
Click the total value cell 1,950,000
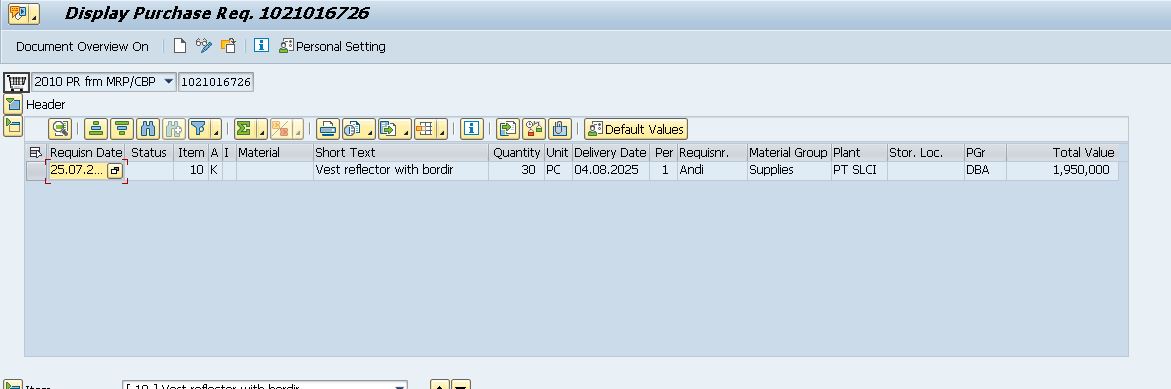click(1062, 170)
